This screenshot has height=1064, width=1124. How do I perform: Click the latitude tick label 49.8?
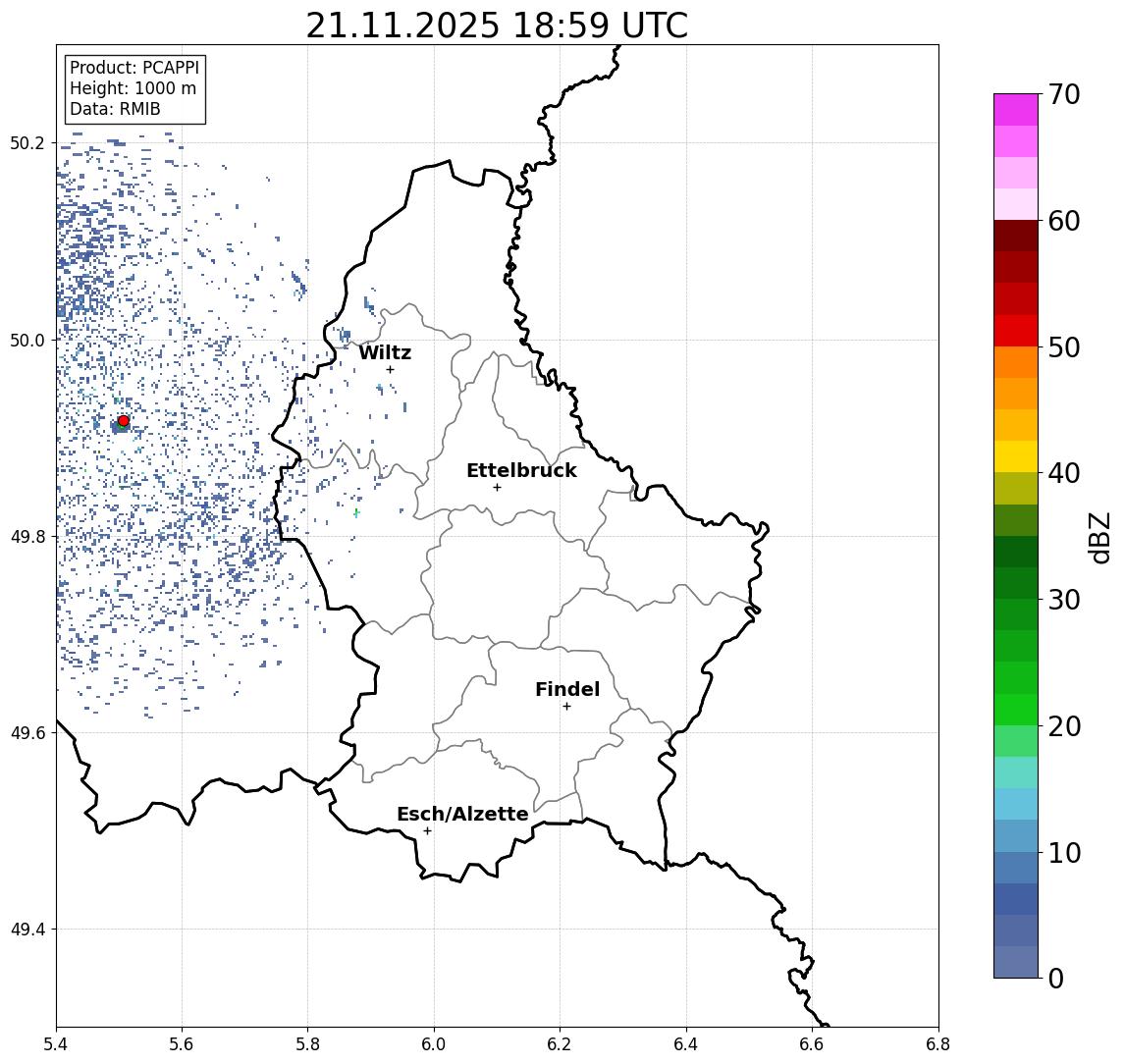tap(27, 536)
